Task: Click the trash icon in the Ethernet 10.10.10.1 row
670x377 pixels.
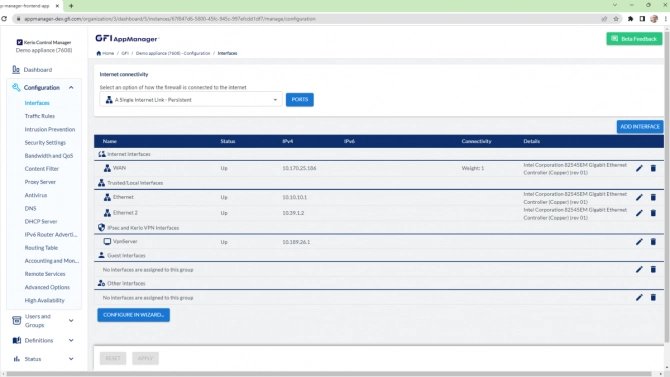Action: tap(653, 197)
